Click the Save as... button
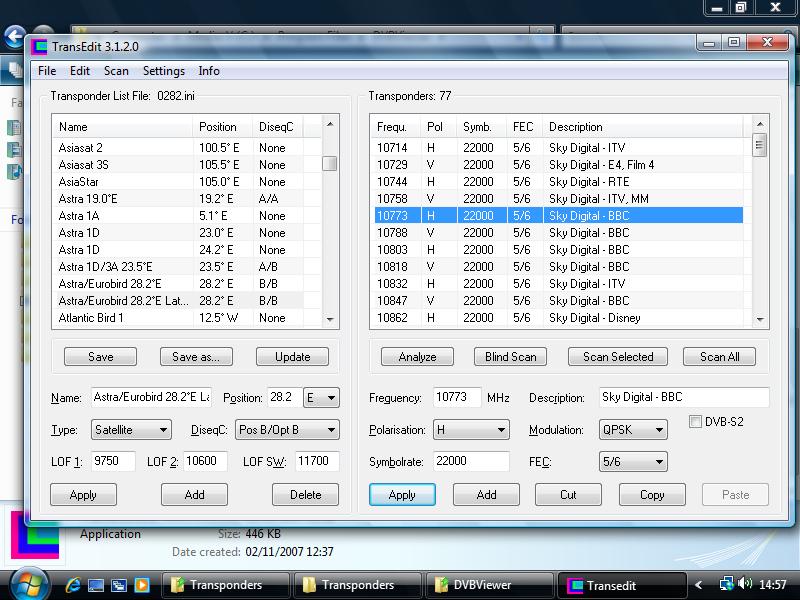The height and width of the screenshot is (600, 800). click(196, 357)
